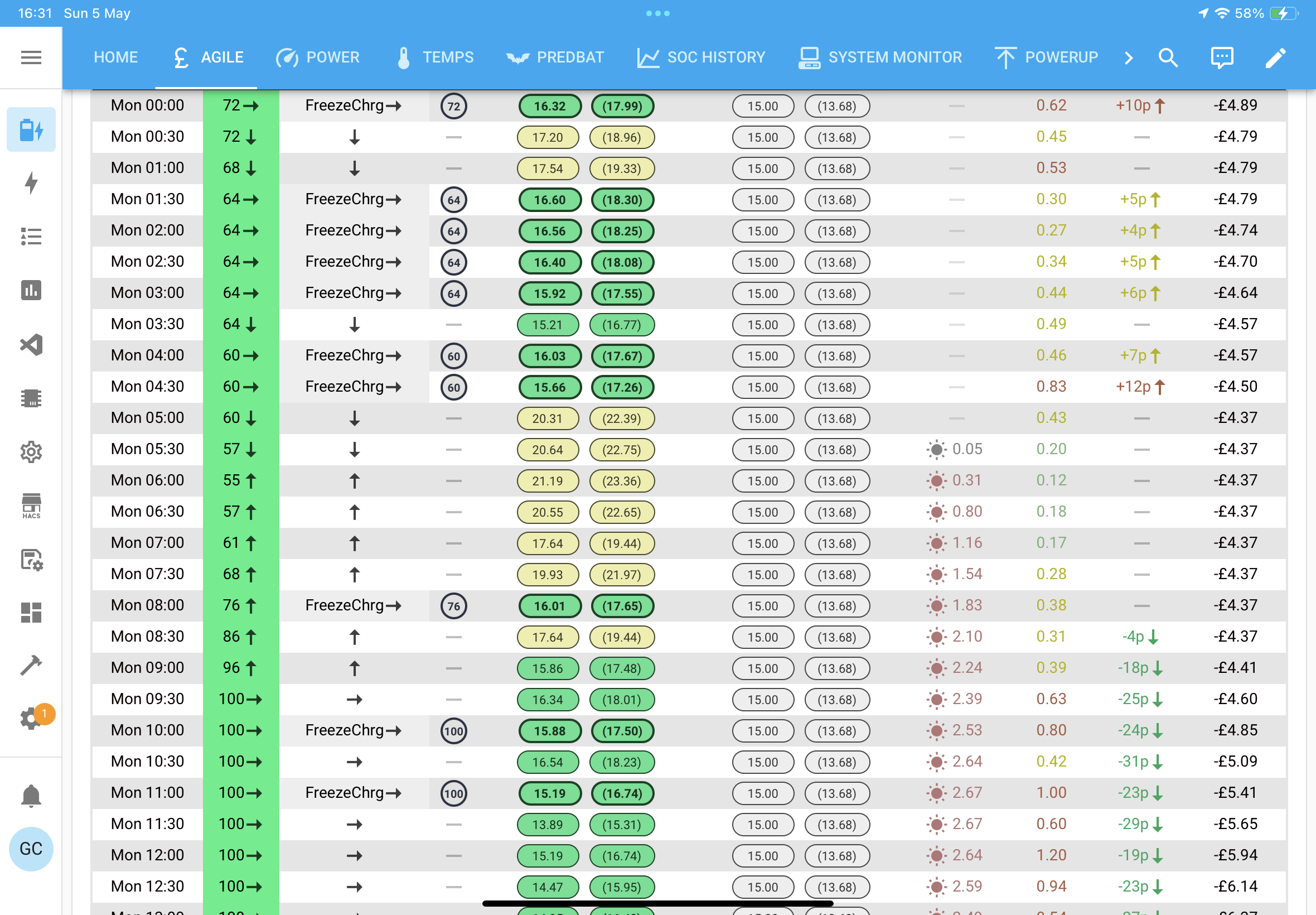Open the Visual Studio Code sidebar icon
The image size is (1316, 915).
[x=31, y=345]
